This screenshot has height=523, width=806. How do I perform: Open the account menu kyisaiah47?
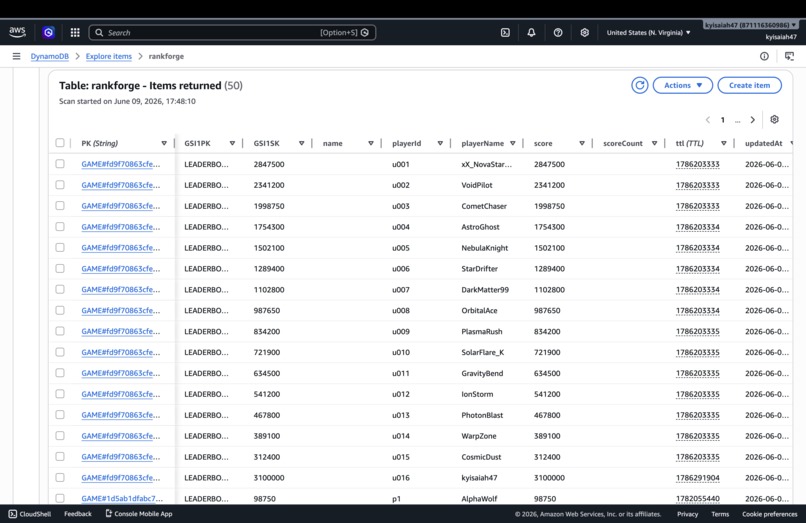click(750, 25)
